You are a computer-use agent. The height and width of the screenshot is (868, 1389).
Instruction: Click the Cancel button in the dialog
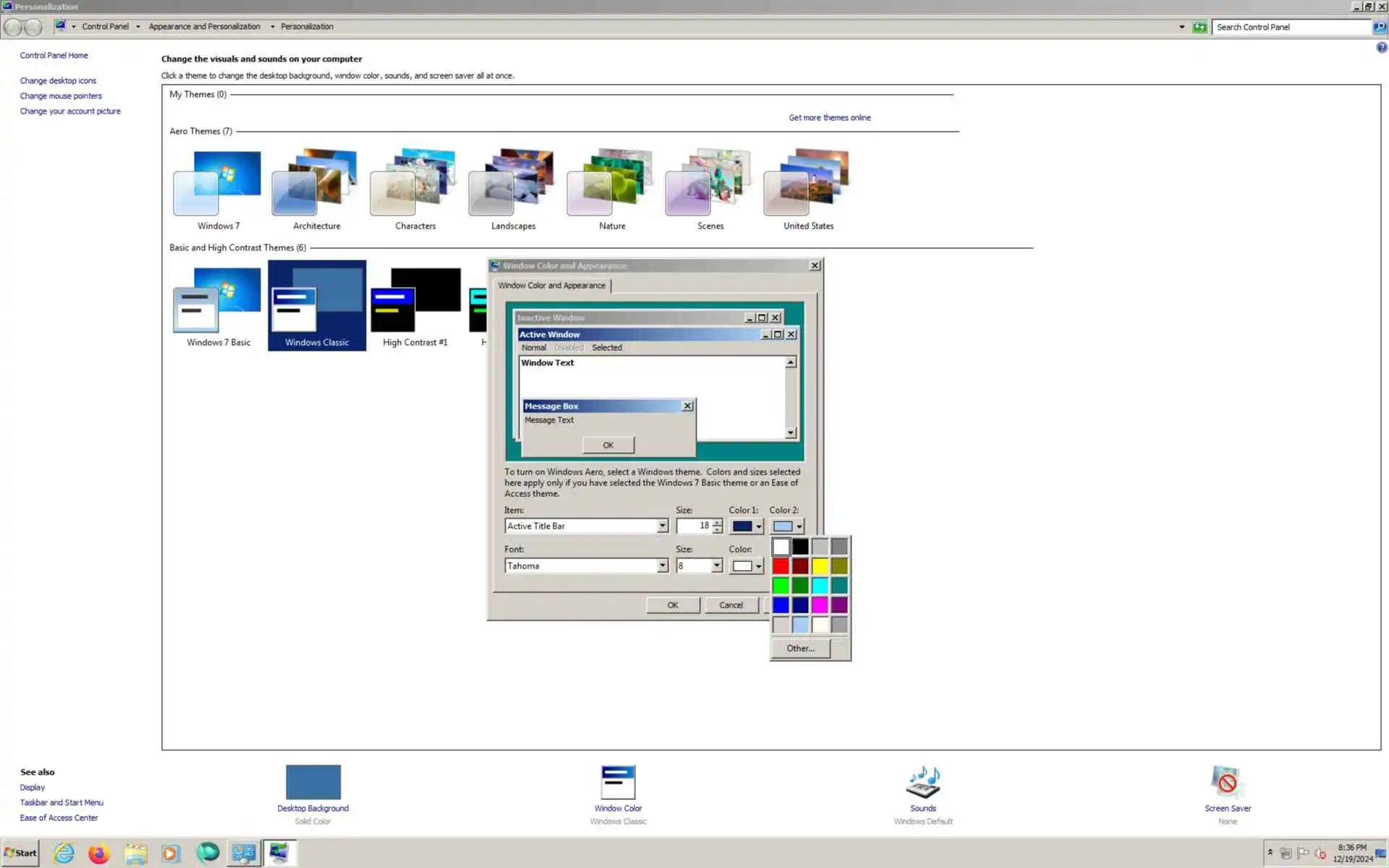point(730,605)
